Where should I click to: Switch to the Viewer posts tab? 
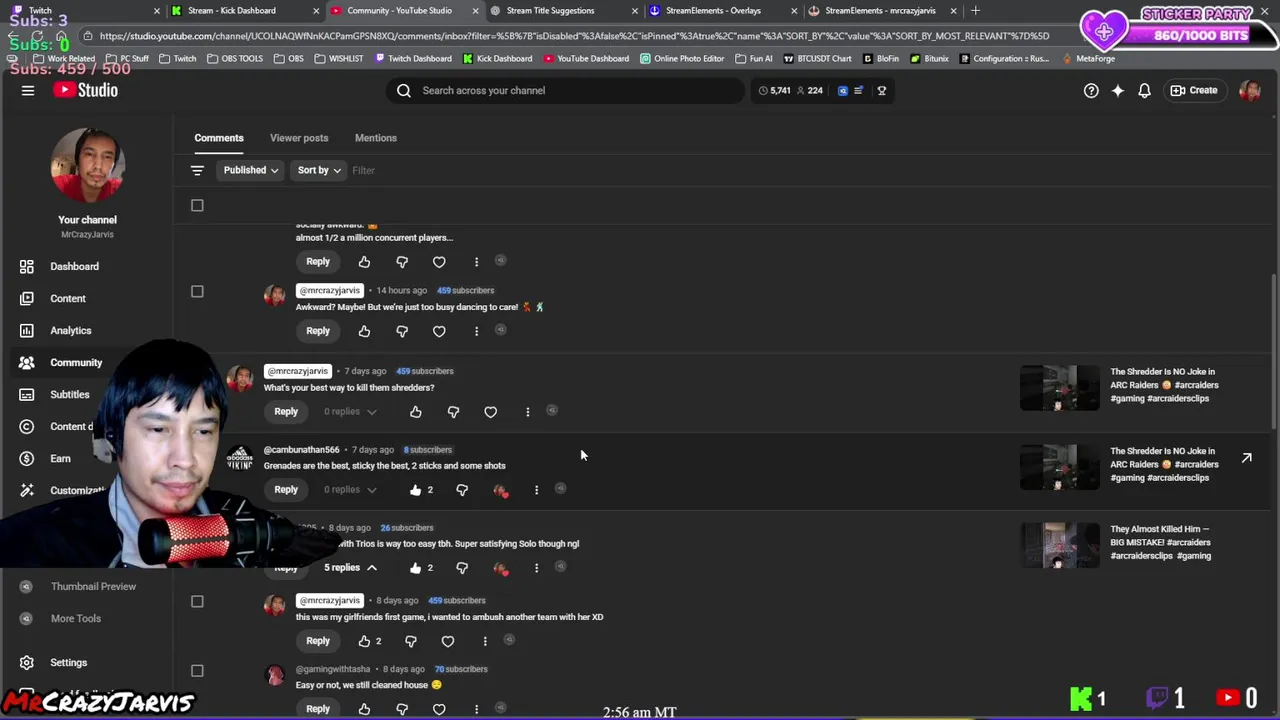point(299,138)
